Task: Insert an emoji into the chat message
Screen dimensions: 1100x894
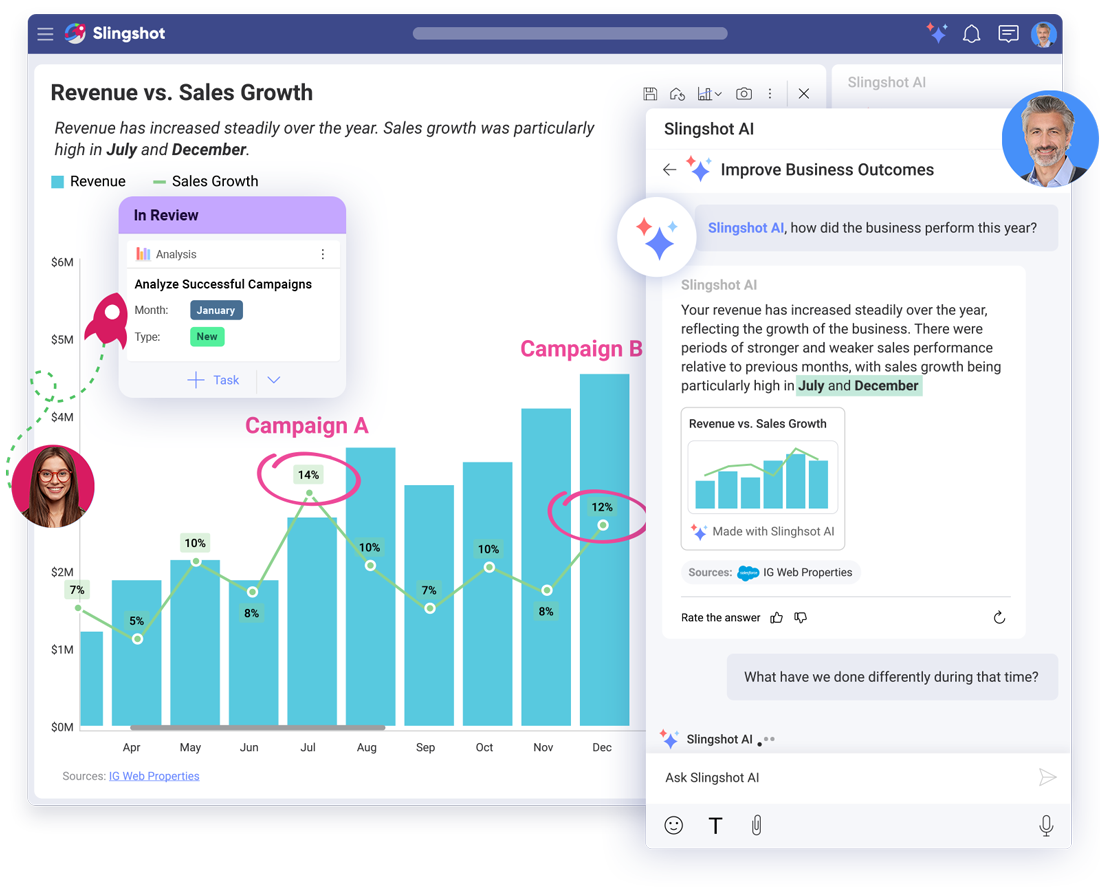Action: click(x=674, y=825)
